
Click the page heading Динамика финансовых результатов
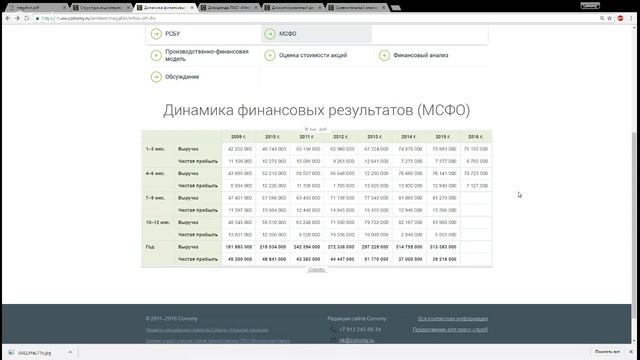pos(316,110)
